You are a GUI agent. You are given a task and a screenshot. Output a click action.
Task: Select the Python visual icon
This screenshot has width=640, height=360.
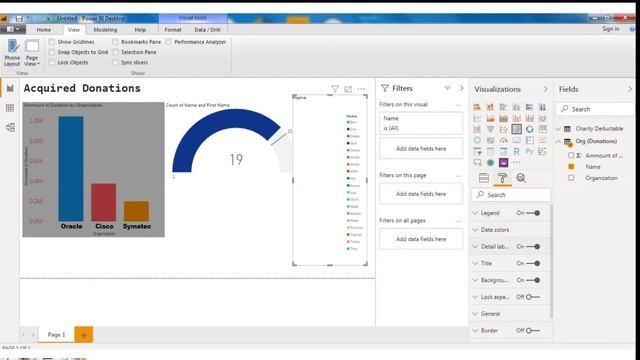(x=529, y=151)
